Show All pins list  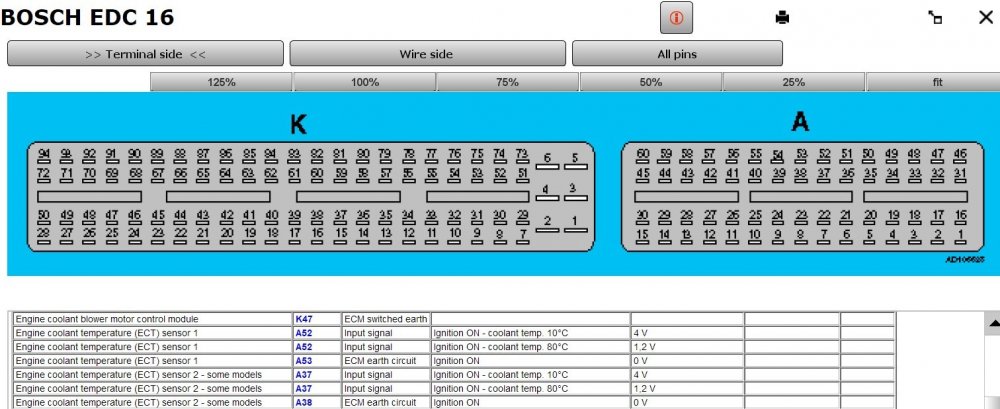(x=677, y=54)
